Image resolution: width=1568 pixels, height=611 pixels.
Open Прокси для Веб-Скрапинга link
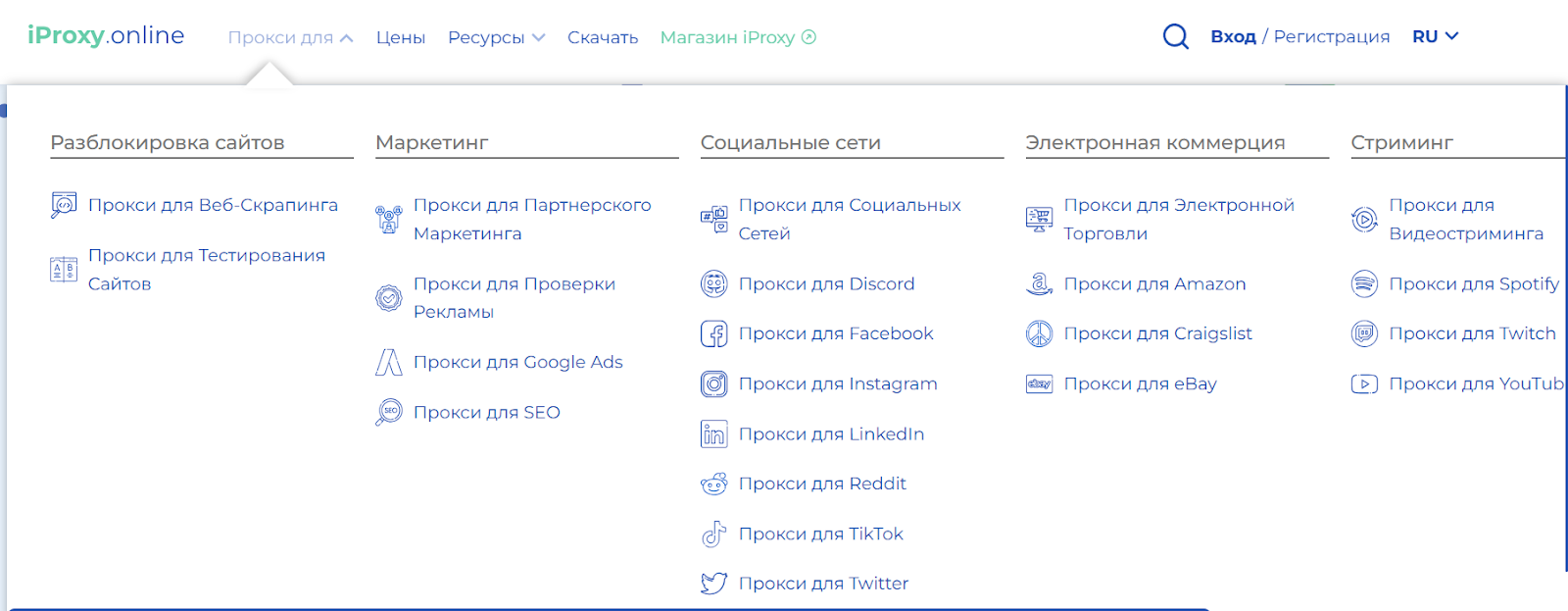tap(213, 205)
